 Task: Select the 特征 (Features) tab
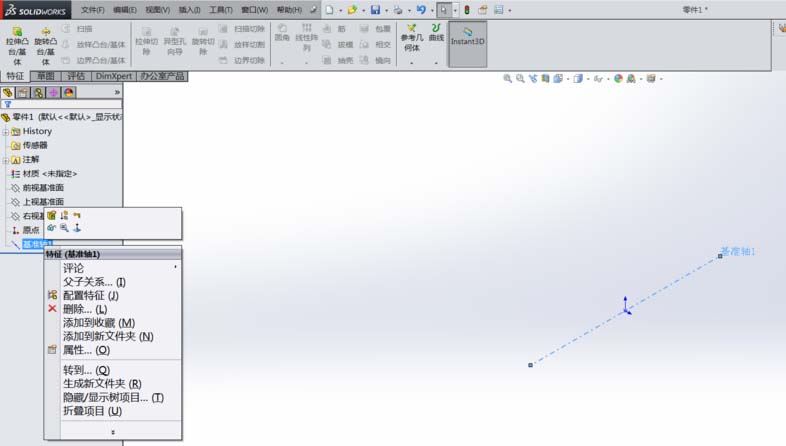15,76
